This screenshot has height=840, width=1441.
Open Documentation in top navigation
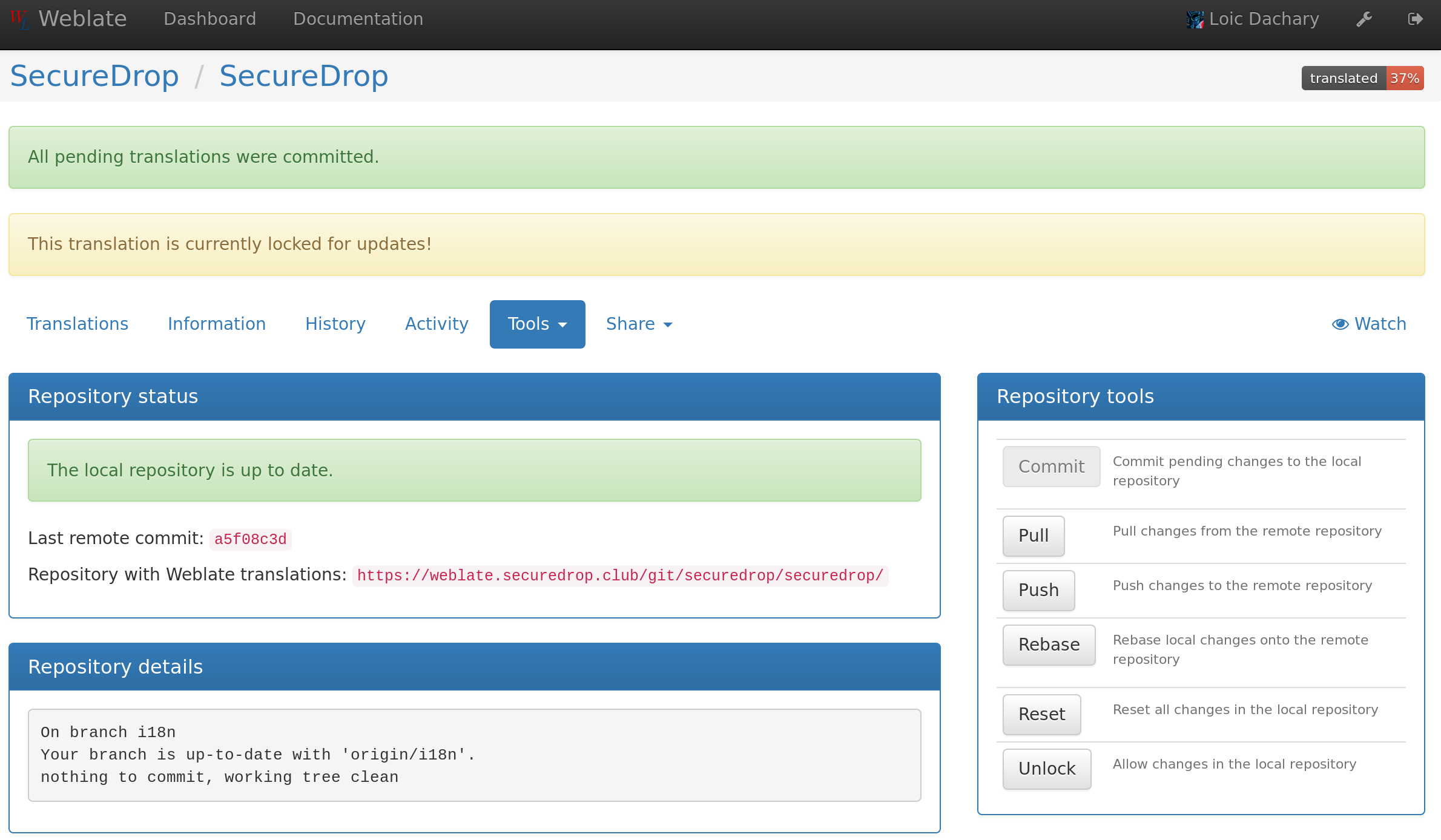358,19
